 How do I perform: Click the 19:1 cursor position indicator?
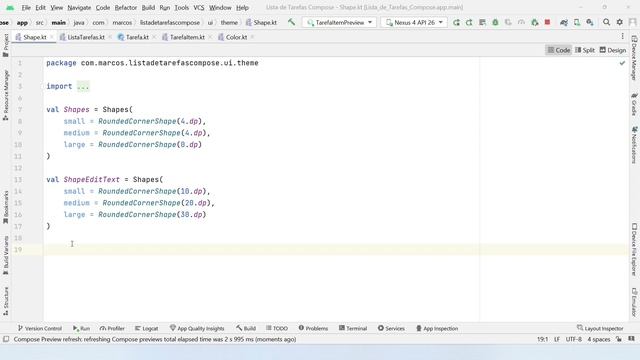[542, 339]
